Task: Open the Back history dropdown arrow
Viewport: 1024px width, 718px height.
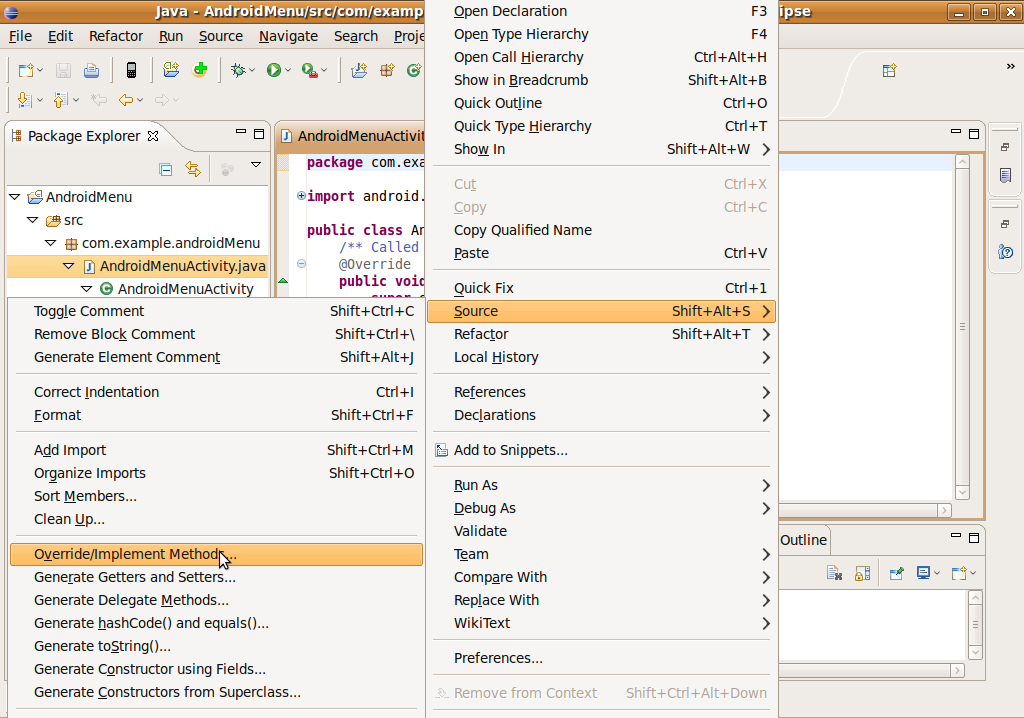Action: click(140, 101)
